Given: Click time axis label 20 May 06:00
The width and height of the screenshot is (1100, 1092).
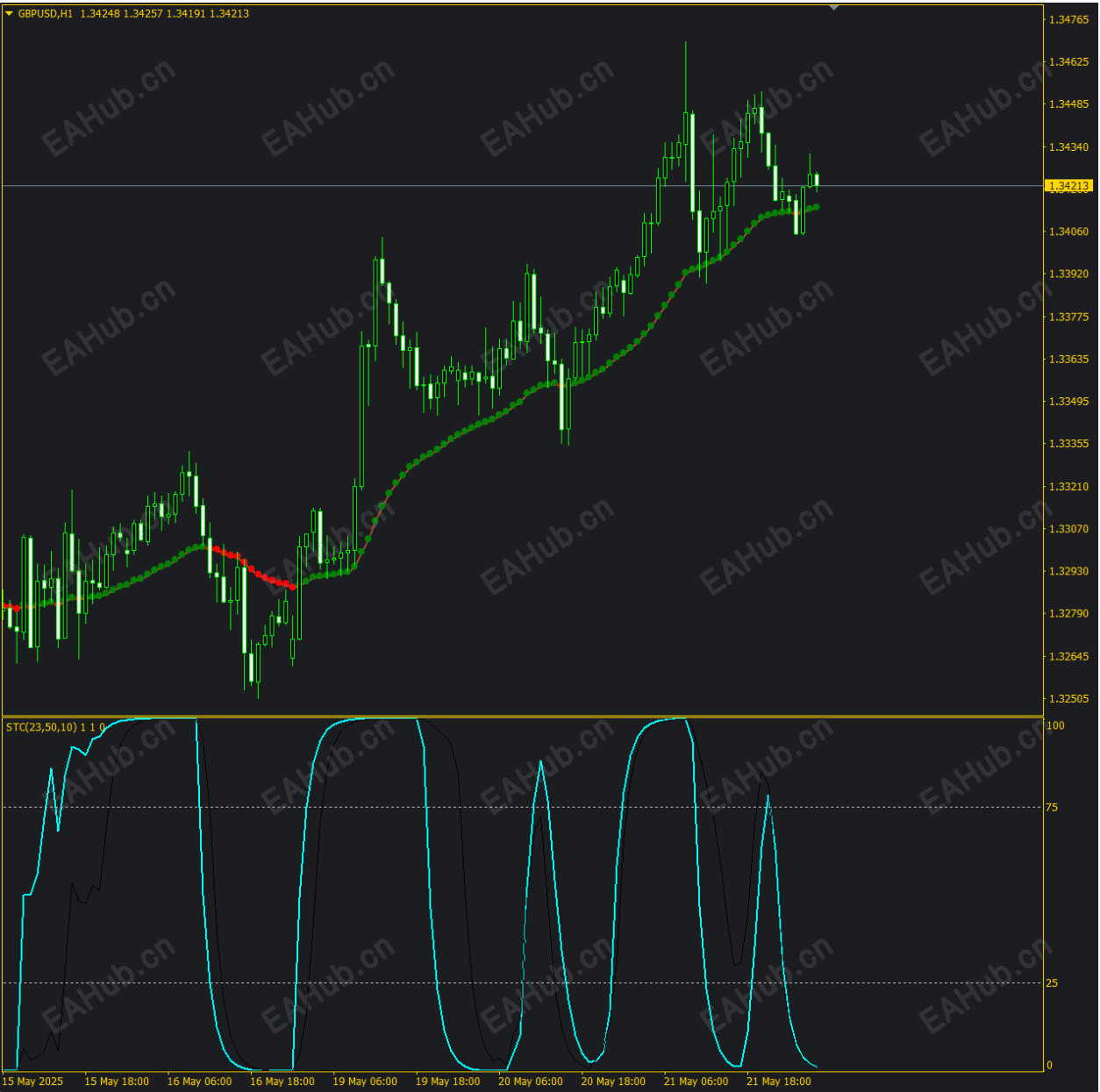Looking at the screenshot, I should point(531,1081).
